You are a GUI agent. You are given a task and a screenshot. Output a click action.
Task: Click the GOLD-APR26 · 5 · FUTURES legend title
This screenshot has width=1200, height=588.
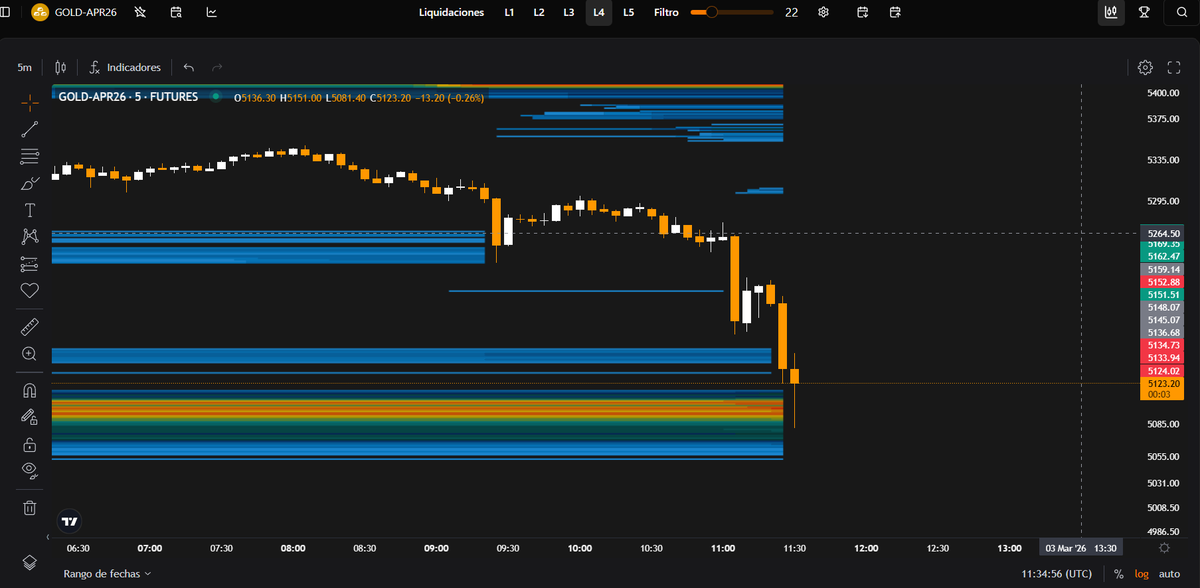[128, 97]
